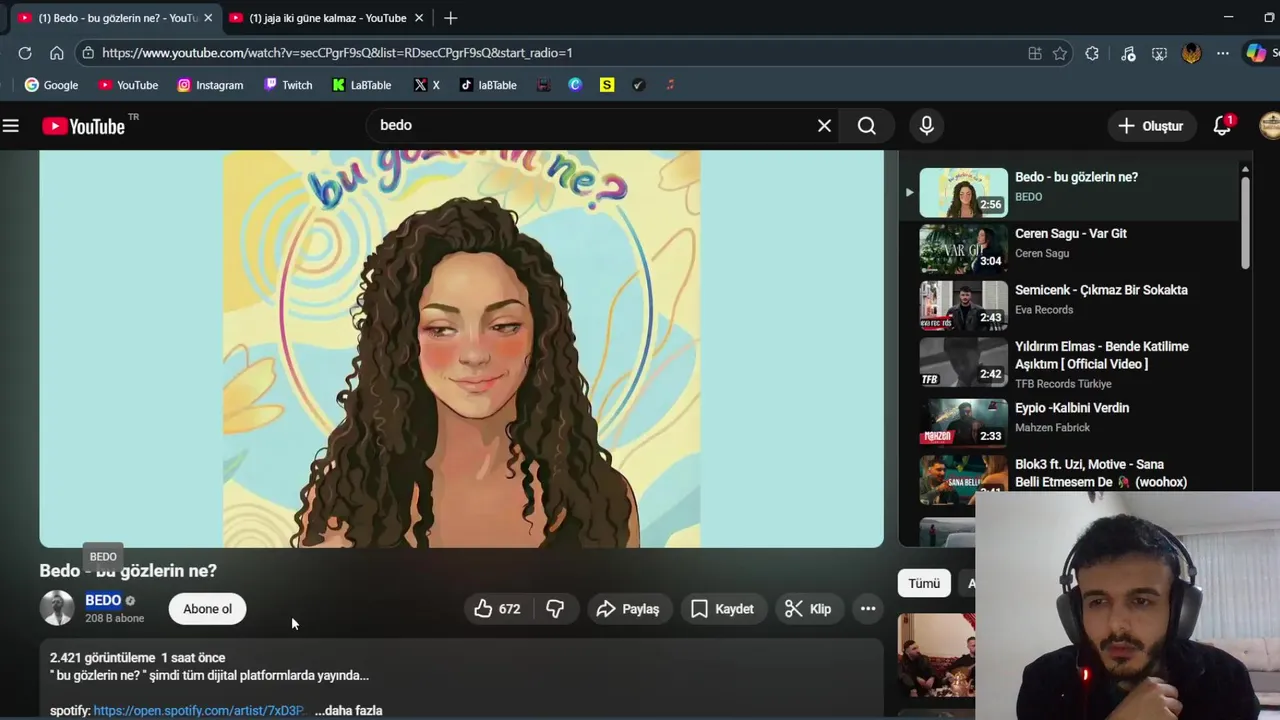This screenshot has height=720, width=1280.
Task: Open the red music note bookmark icon
Action: coord(671,85)
